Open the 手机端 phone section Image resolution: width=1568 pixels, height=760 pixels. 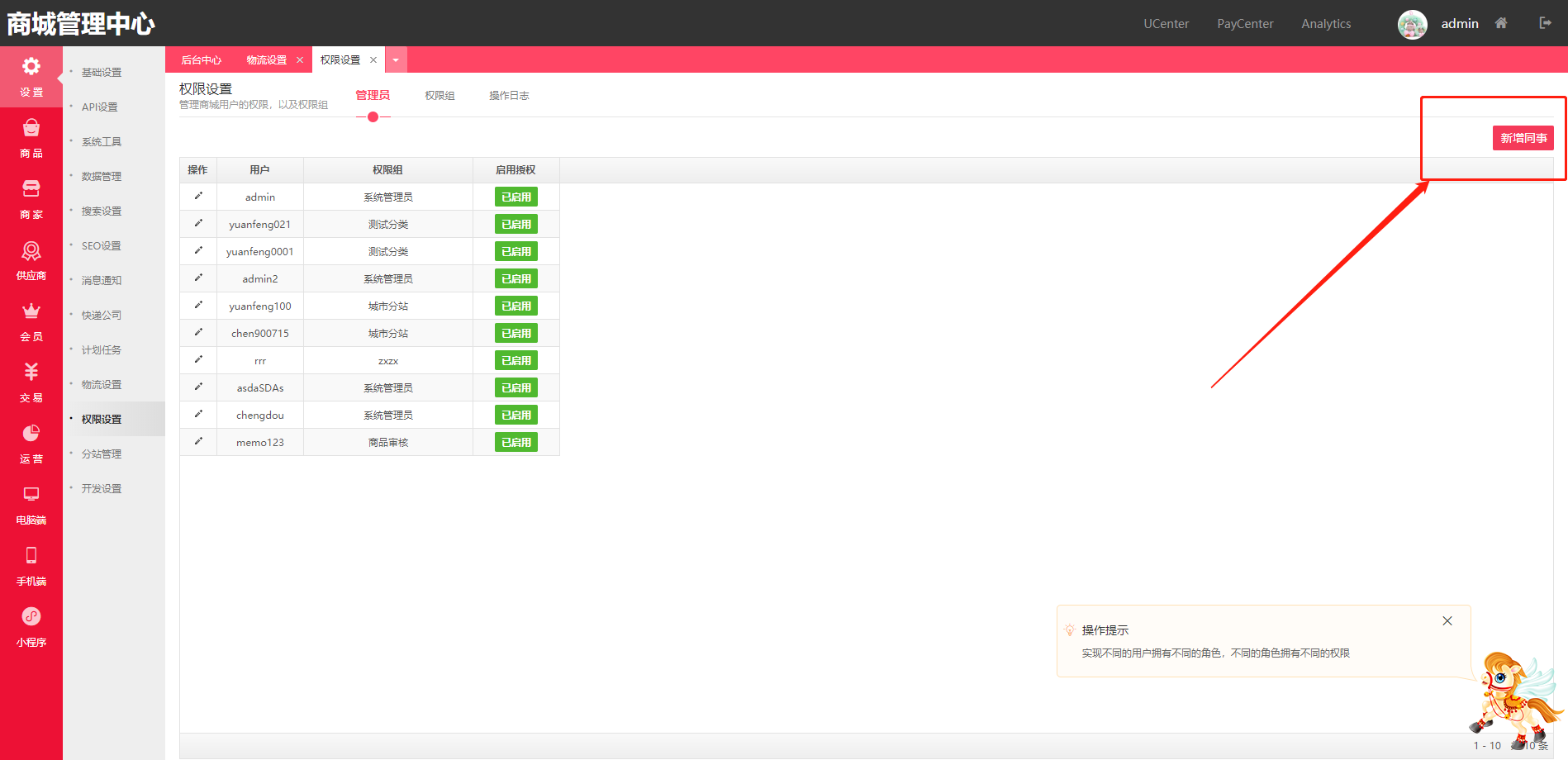(31, 566)
